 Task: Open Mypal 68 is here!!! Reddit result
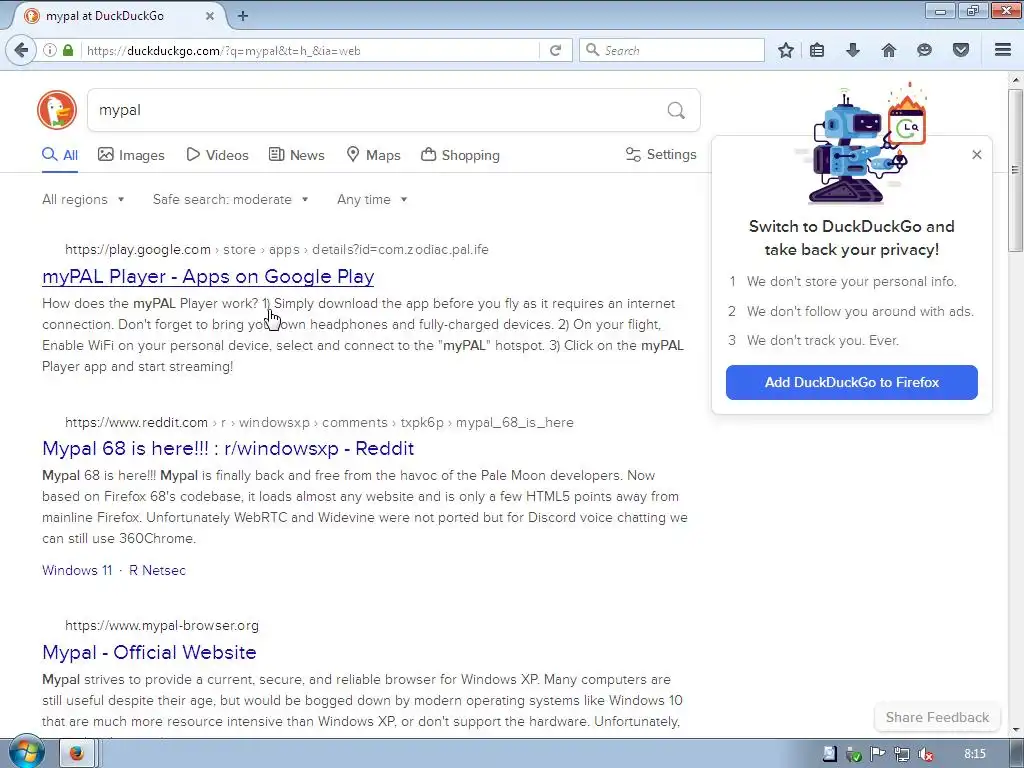coord(228,449)
